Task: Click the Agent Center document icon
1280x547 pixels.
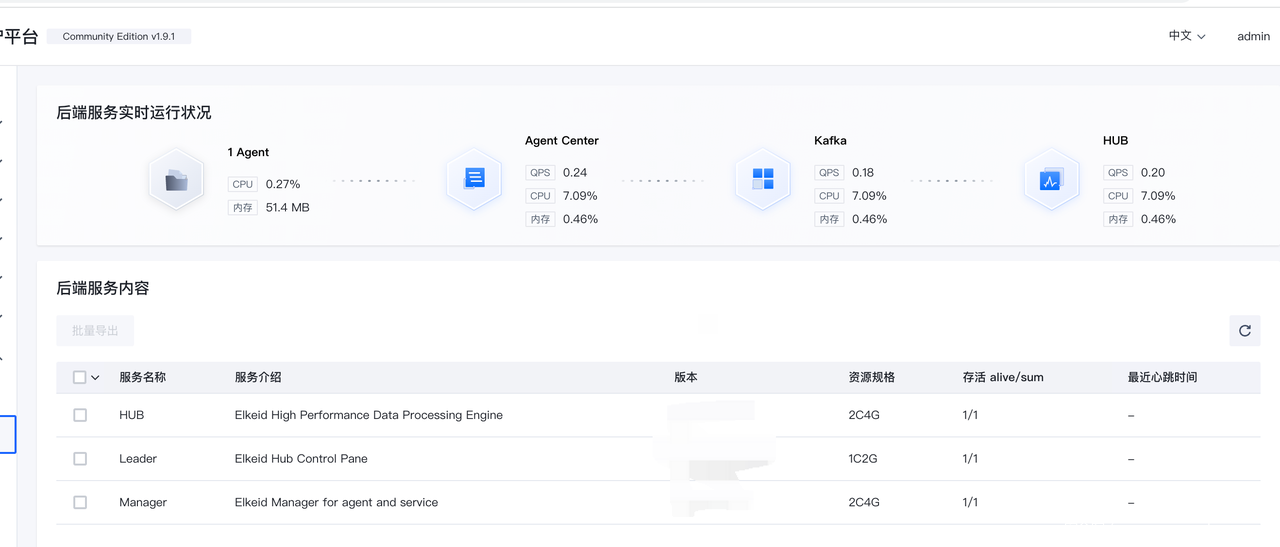Action: pyautogui.click(x=474, y=179)
